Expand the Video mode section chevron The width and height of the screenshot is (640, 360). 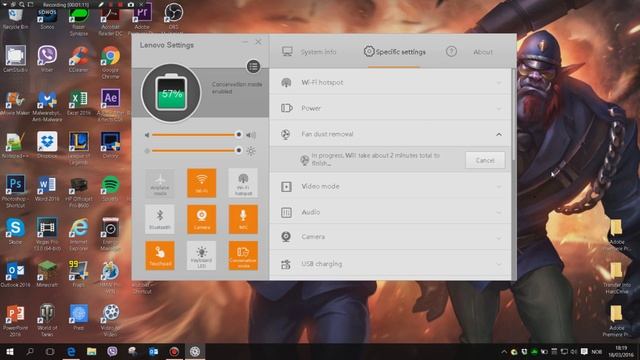point(499,187)
